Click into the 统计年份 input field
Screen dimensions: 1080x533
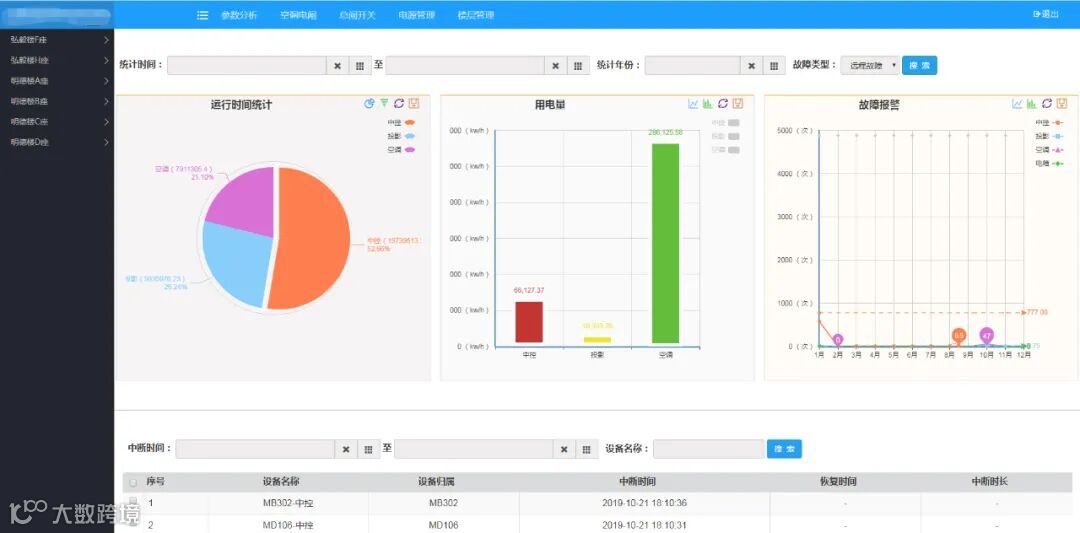coord(693,66)
